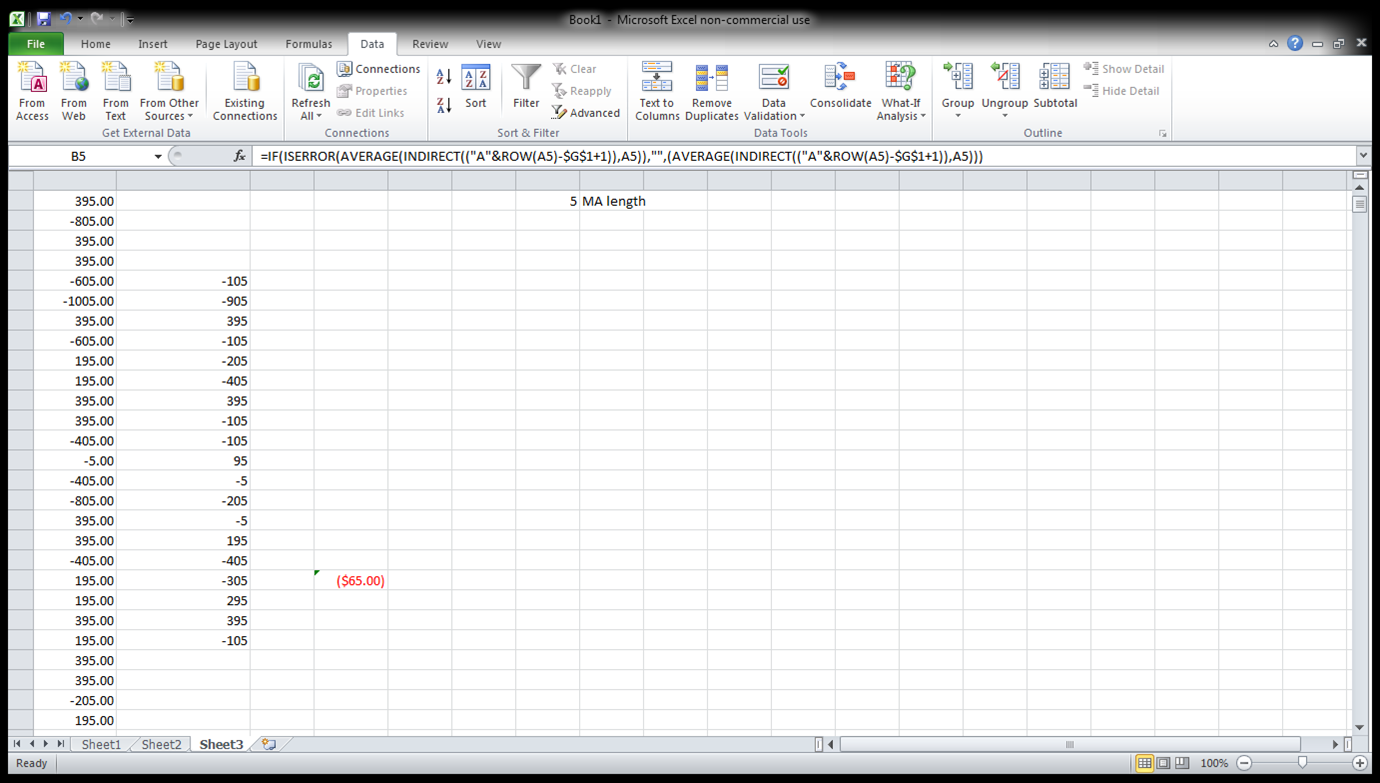Image resolution: width=1380 pixels, height=783 pixels.
Task: Turn on Filter for the data
Action: coord(526,88)
